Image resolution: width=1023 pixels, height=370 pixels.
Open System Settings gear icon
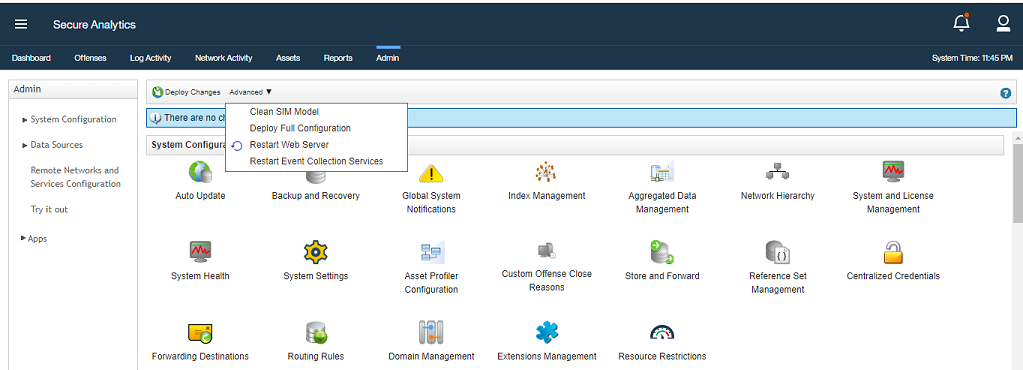coord(316,252)
